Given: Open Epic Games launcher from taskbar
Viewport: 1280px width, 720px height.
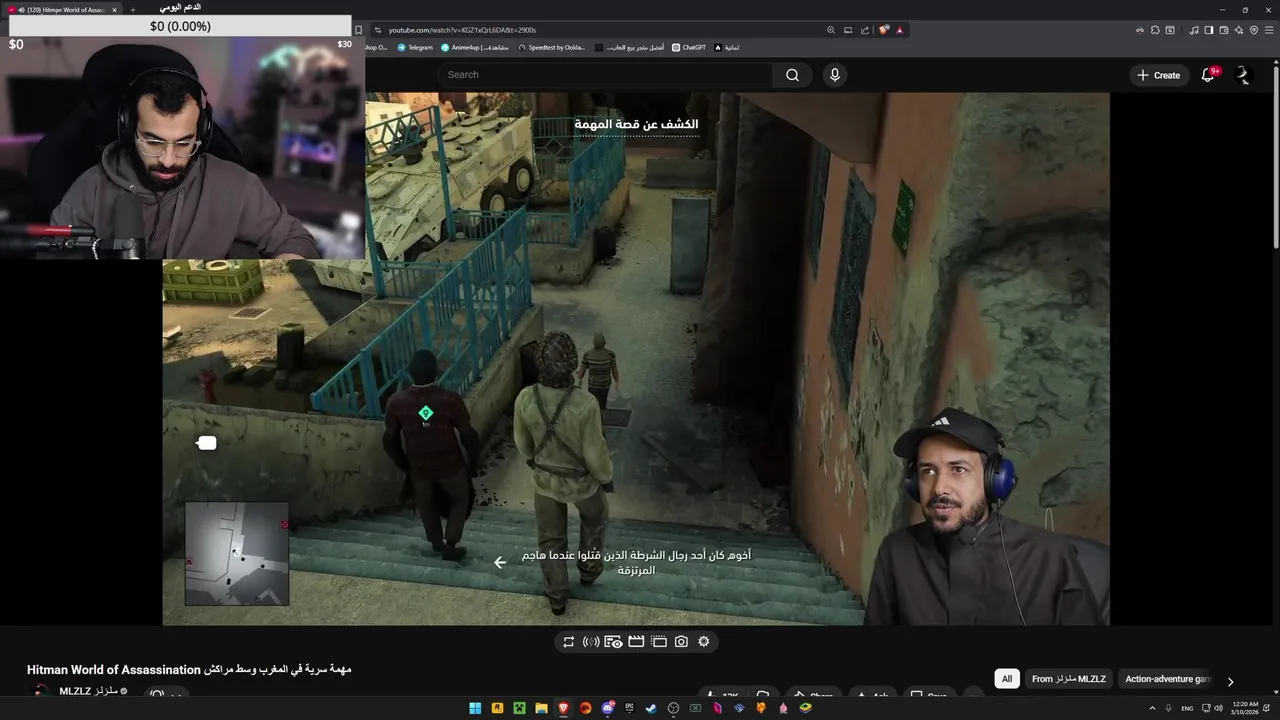Looking at the screenshot, I should click(x=630, y=708).
